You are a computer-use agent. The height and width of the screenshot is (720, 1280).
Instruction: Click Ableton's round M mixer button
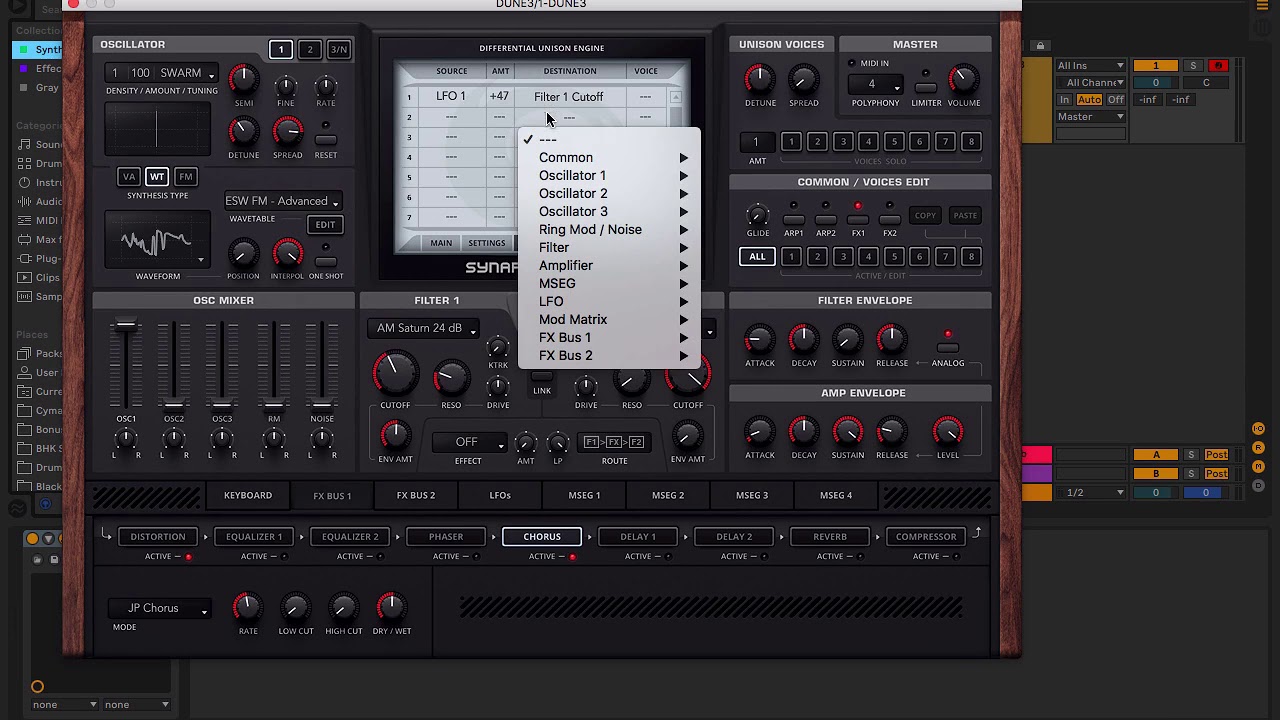coord(1258,467)
